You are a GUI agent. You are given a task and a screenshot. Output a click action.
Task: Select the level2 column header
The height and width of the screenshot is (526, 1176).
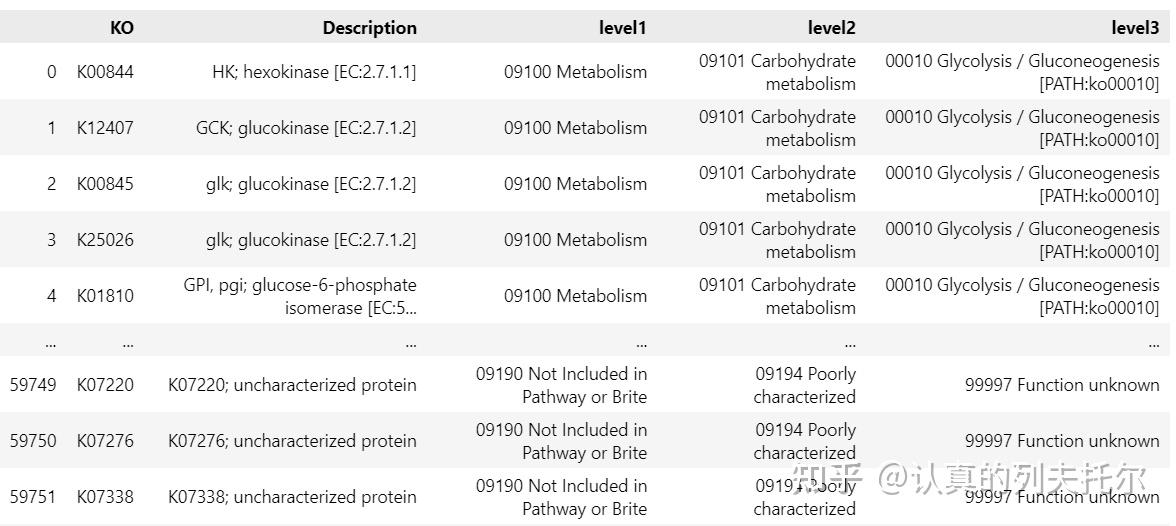click(831, 28)
